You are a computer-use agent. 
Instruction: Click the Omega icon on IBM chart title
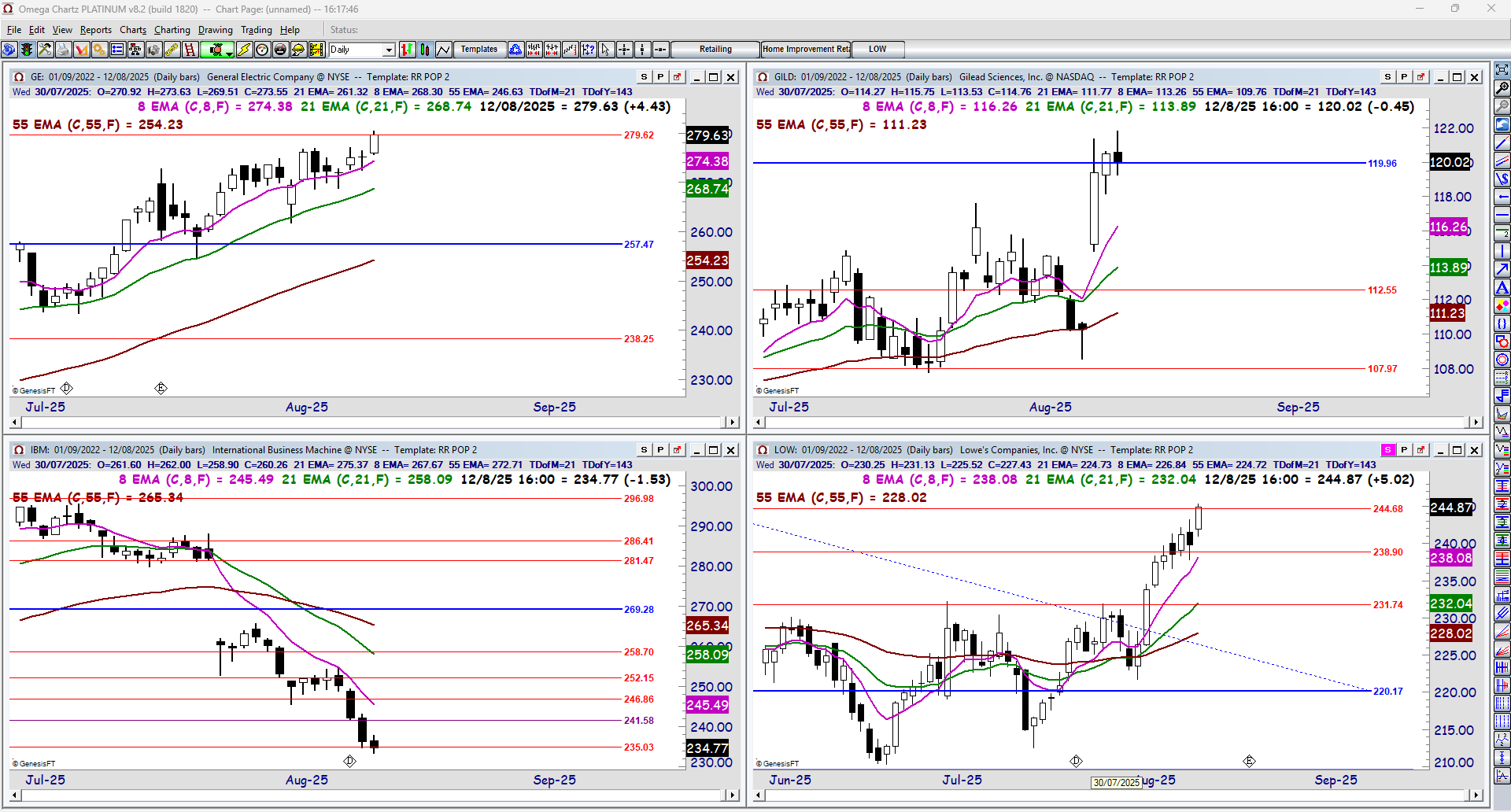coord(19,450)
